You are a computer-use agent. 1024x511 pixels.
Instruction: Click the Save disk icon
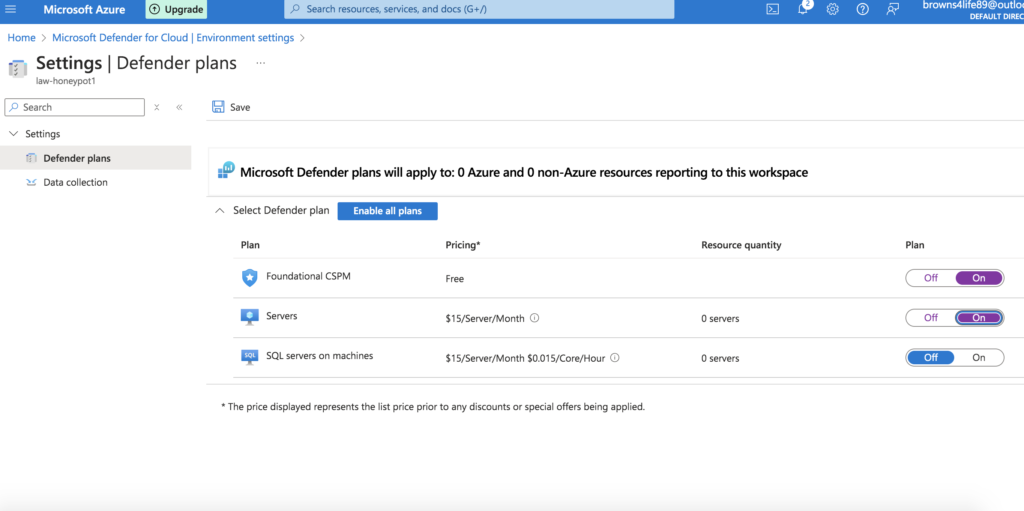click(218, 107)
